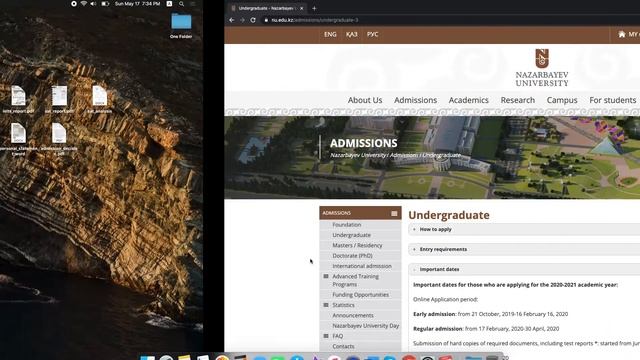
Task: Open the Campus navigation menu
Action: point(562,100)
